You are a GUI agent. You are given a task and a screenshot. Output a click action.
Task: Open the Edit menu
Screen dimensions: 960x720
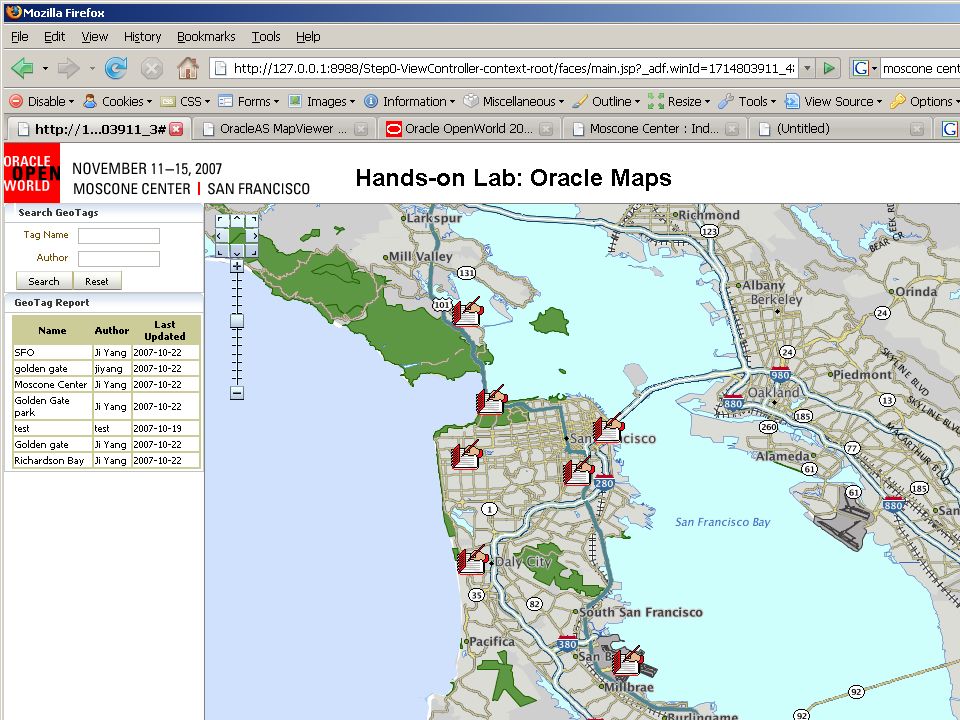pos(54,37)
